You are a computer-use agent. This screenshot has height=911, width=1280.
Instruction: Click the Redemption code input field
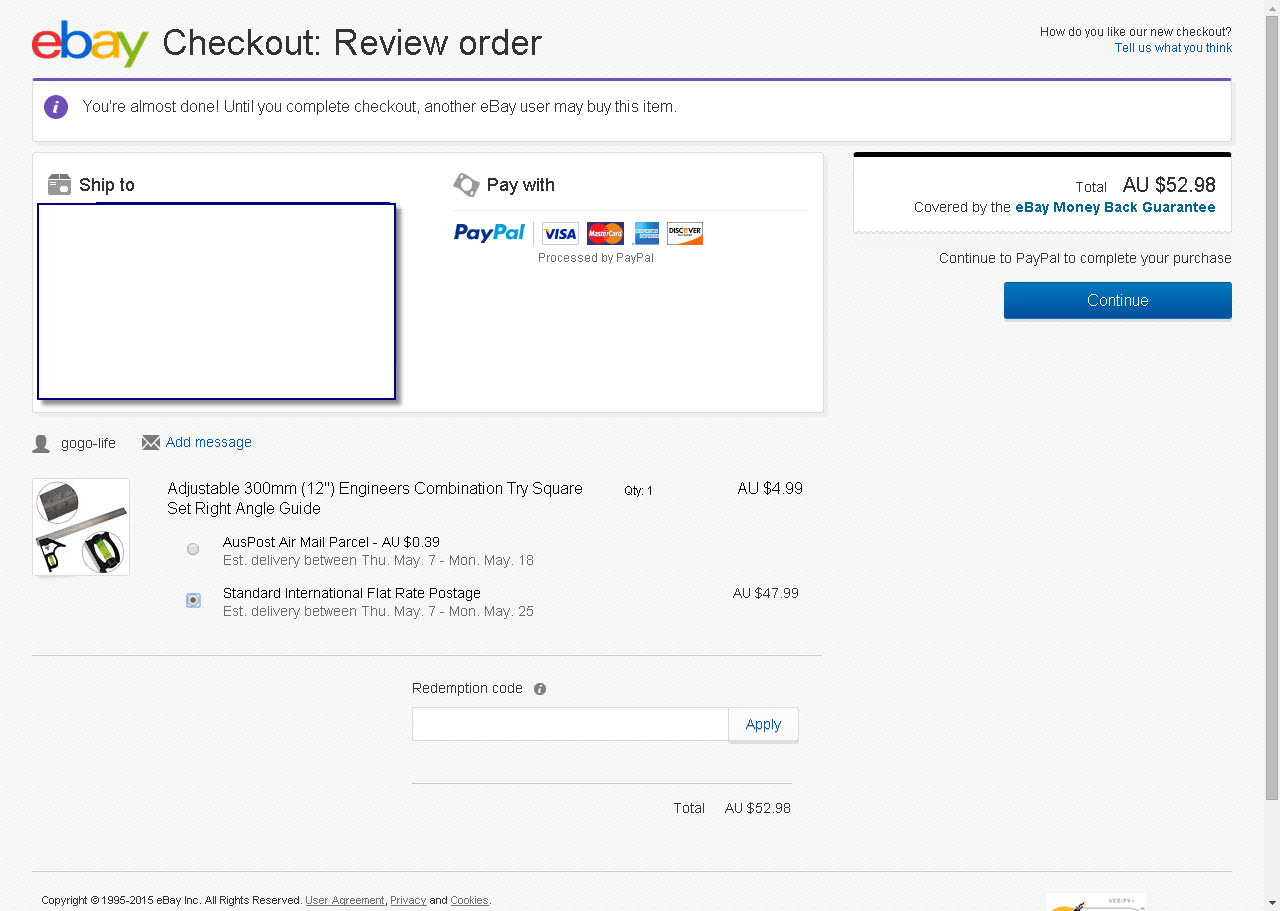pyautogui.click(x=570, y=725)
